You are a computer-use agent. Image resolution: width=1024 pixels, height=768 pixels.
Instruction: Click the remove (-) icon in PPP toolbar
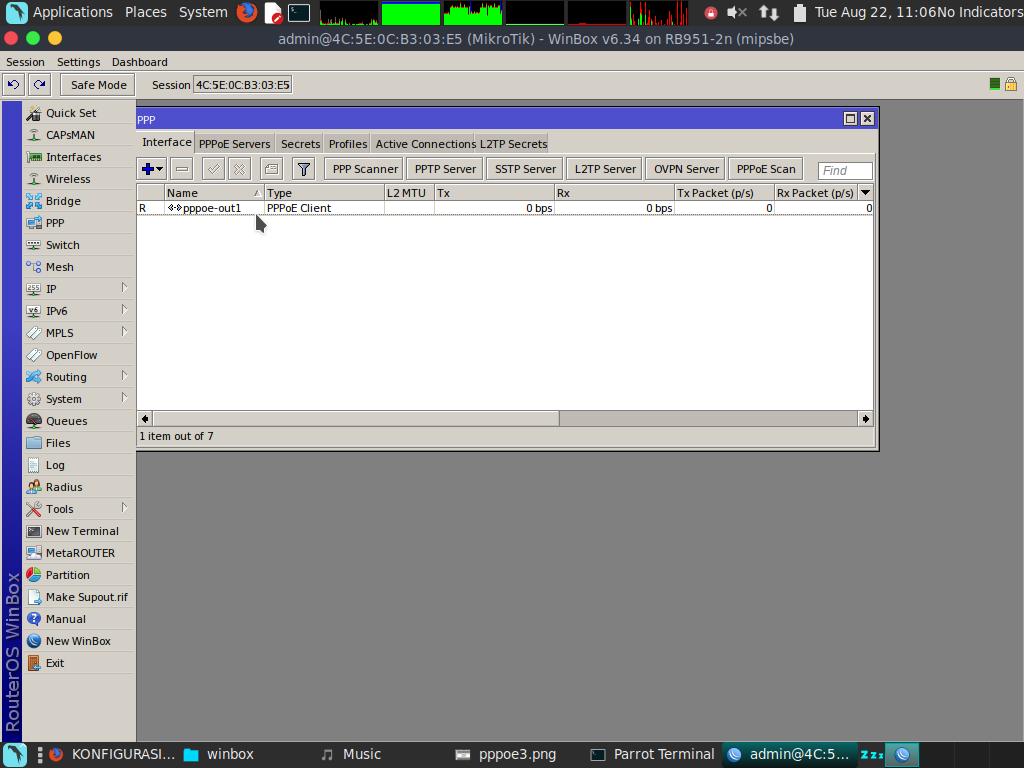tap(181, 168)
